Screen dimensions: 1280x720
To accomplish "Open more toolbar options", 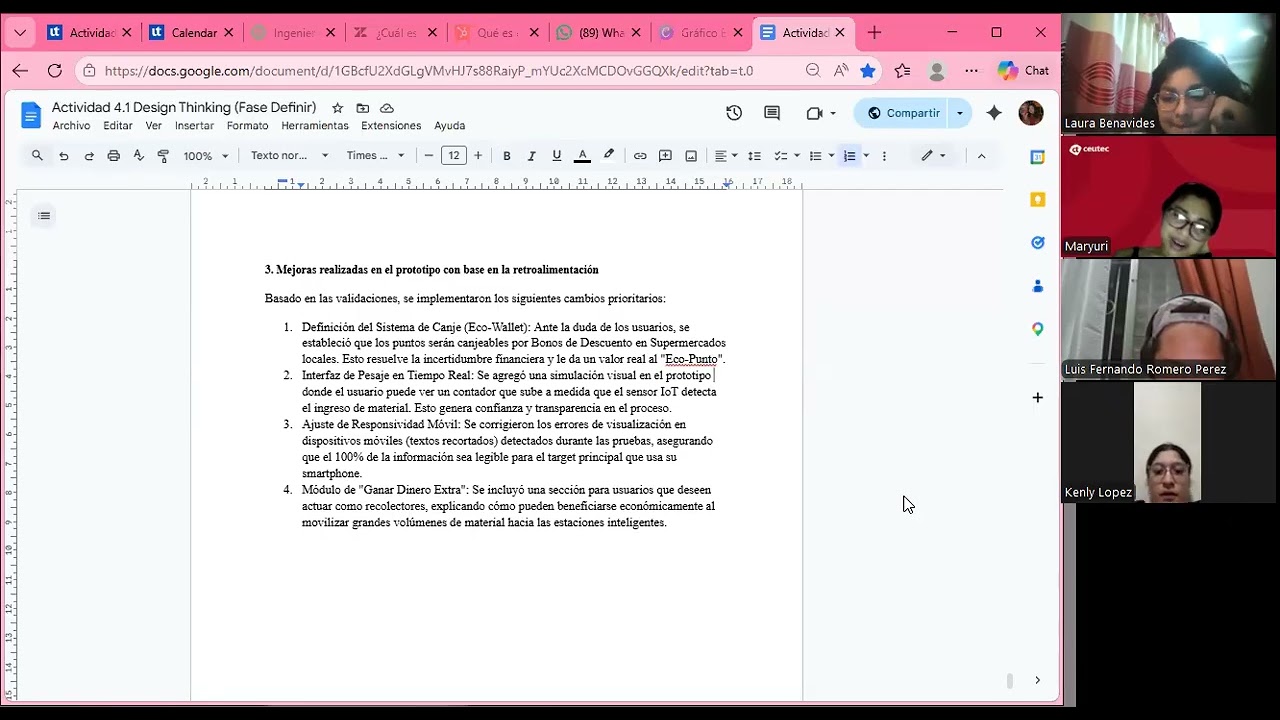I will [x=884, y=156].
